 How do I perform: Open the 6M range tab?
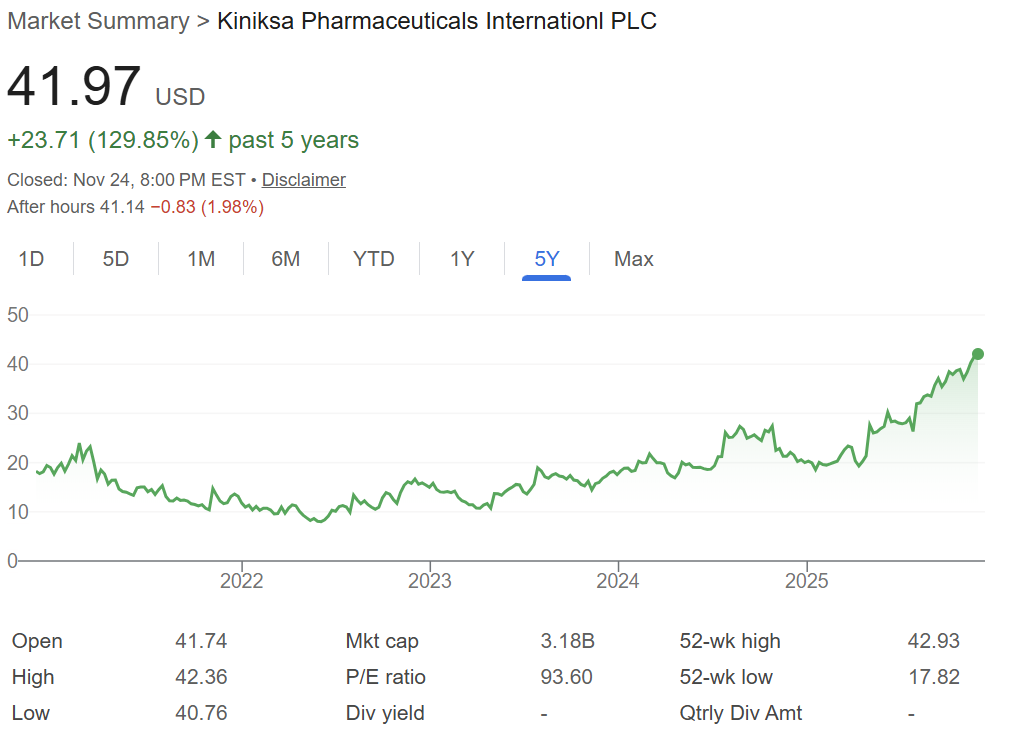tap(285, 259)
